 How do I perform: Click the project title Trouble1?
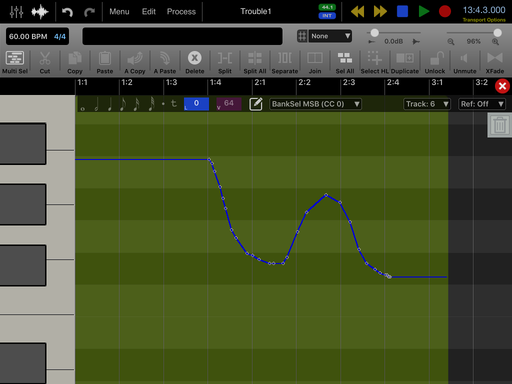coord(256,11)
